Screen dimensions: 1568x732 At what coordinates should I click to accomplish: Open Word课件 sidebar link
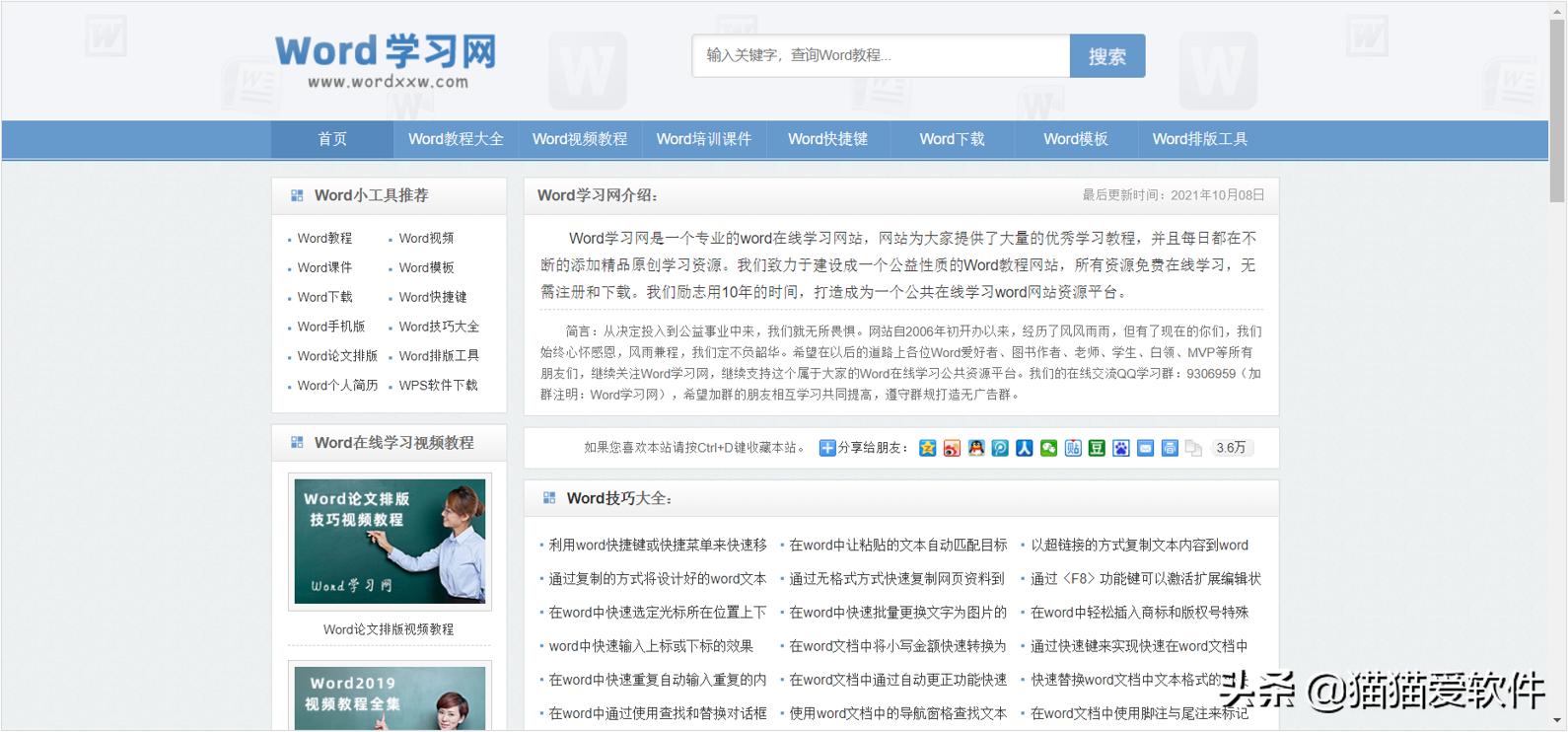(x=324, y=268)
